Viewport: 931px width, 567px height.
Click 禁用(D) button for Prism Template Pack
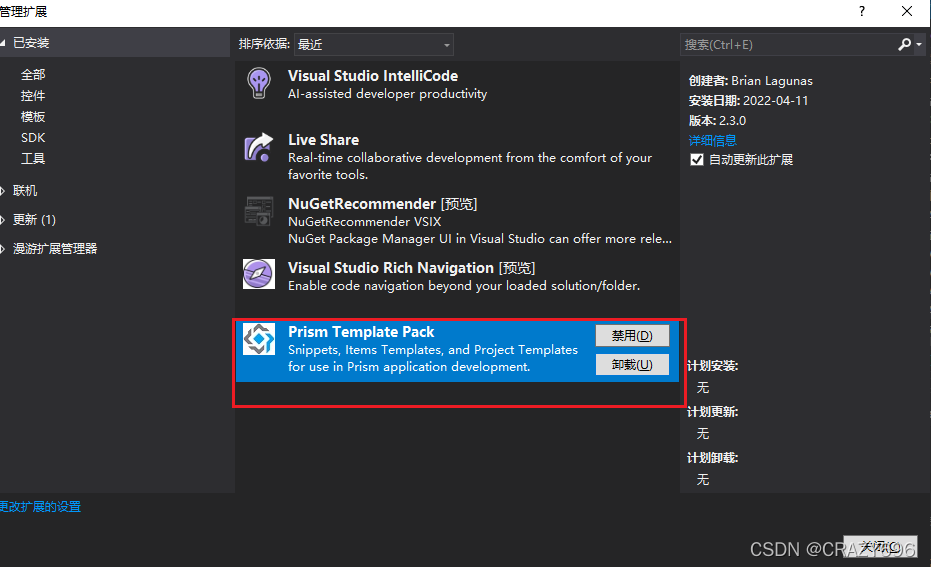tap(632, 335)
